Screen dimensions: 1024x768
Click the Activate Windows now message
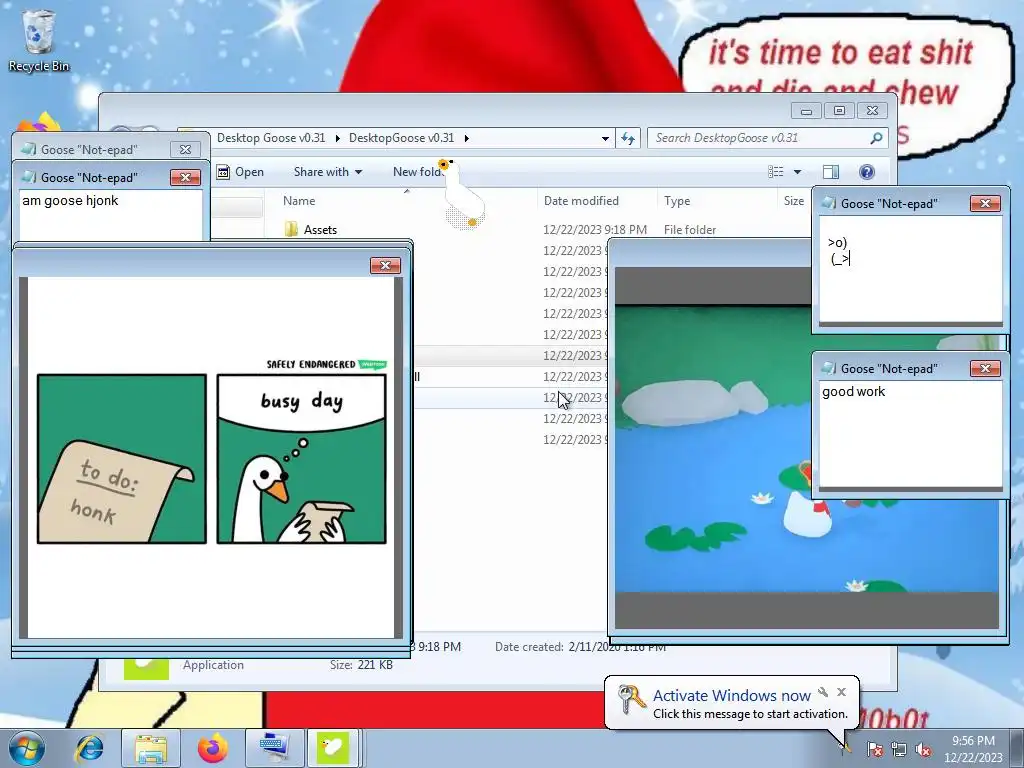point(731,696)
